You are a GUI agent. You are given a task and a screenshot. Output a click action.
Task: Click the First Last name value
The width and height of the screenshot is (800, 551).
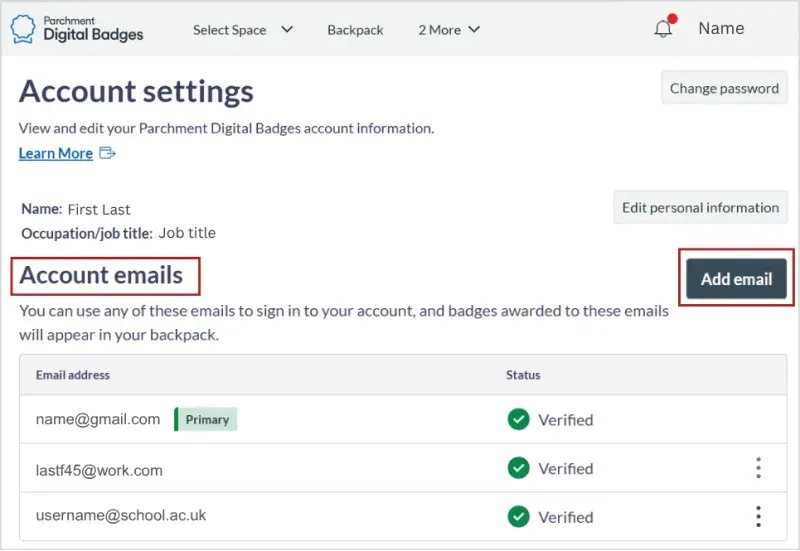click(99, 210)
